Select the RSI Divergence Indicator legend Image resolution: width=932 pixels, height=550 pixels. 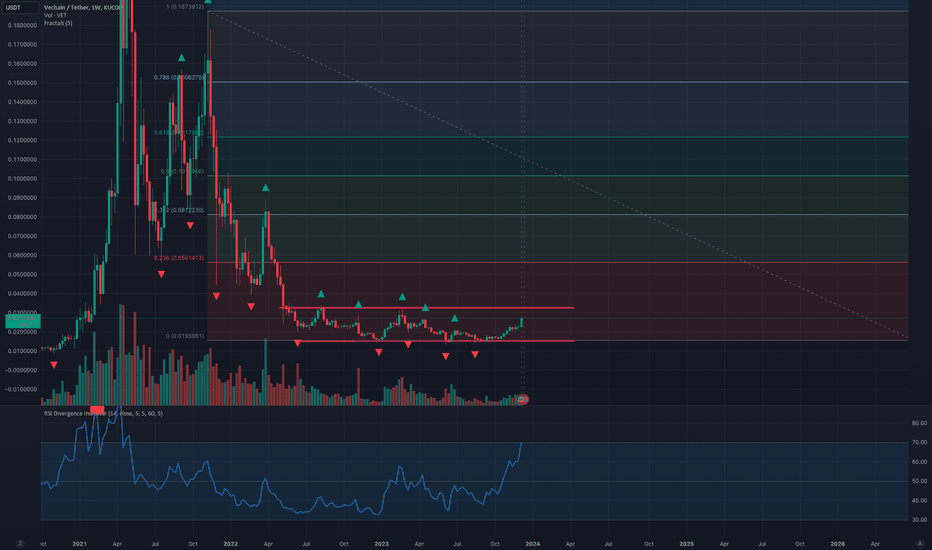point(103,413)
